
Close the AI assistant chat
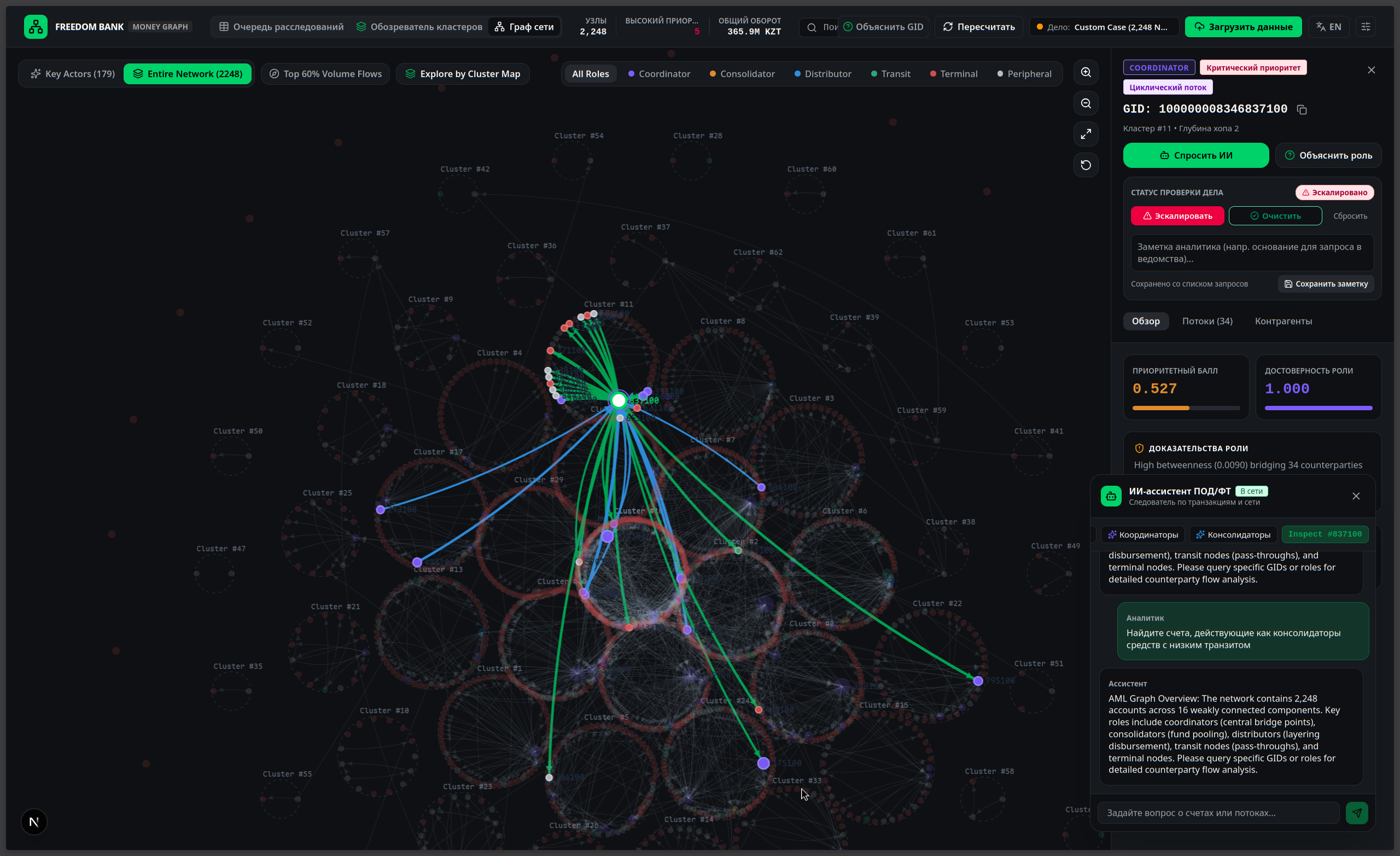tap(1356, 496)
